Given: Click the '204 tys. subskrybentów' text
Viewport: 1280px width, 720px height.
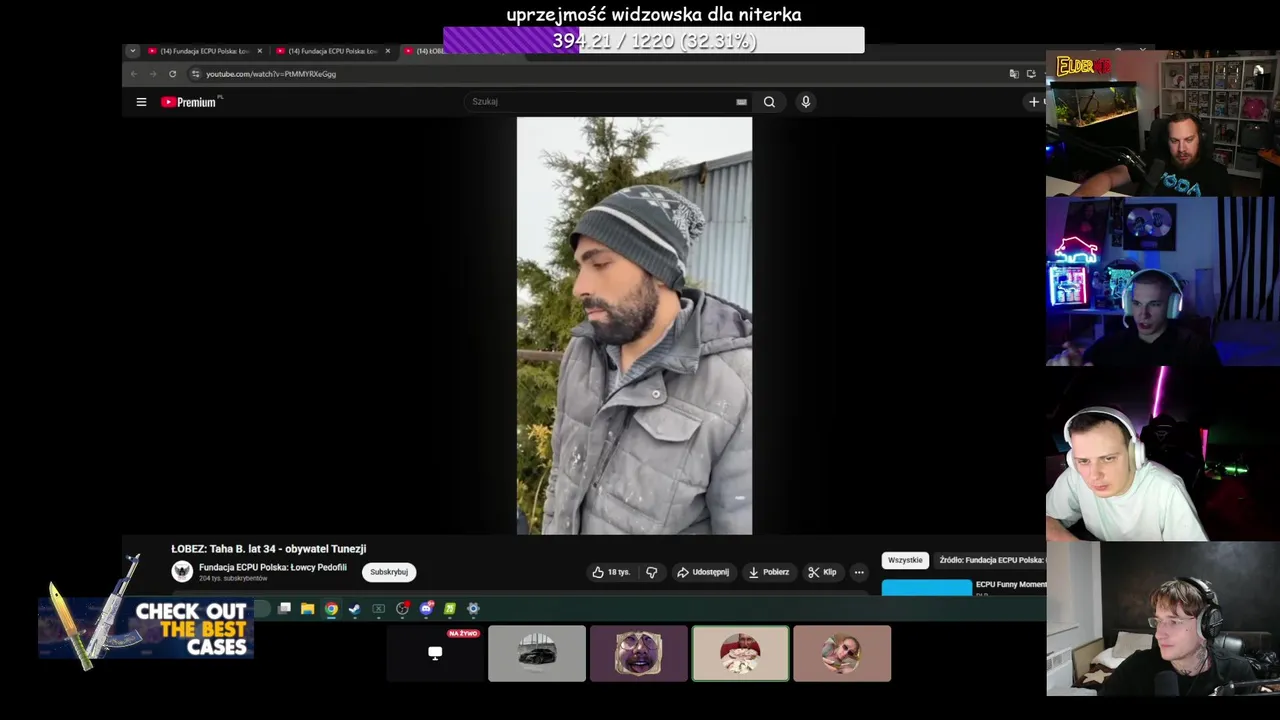Looking at the screenshot, I should [233, 579].
